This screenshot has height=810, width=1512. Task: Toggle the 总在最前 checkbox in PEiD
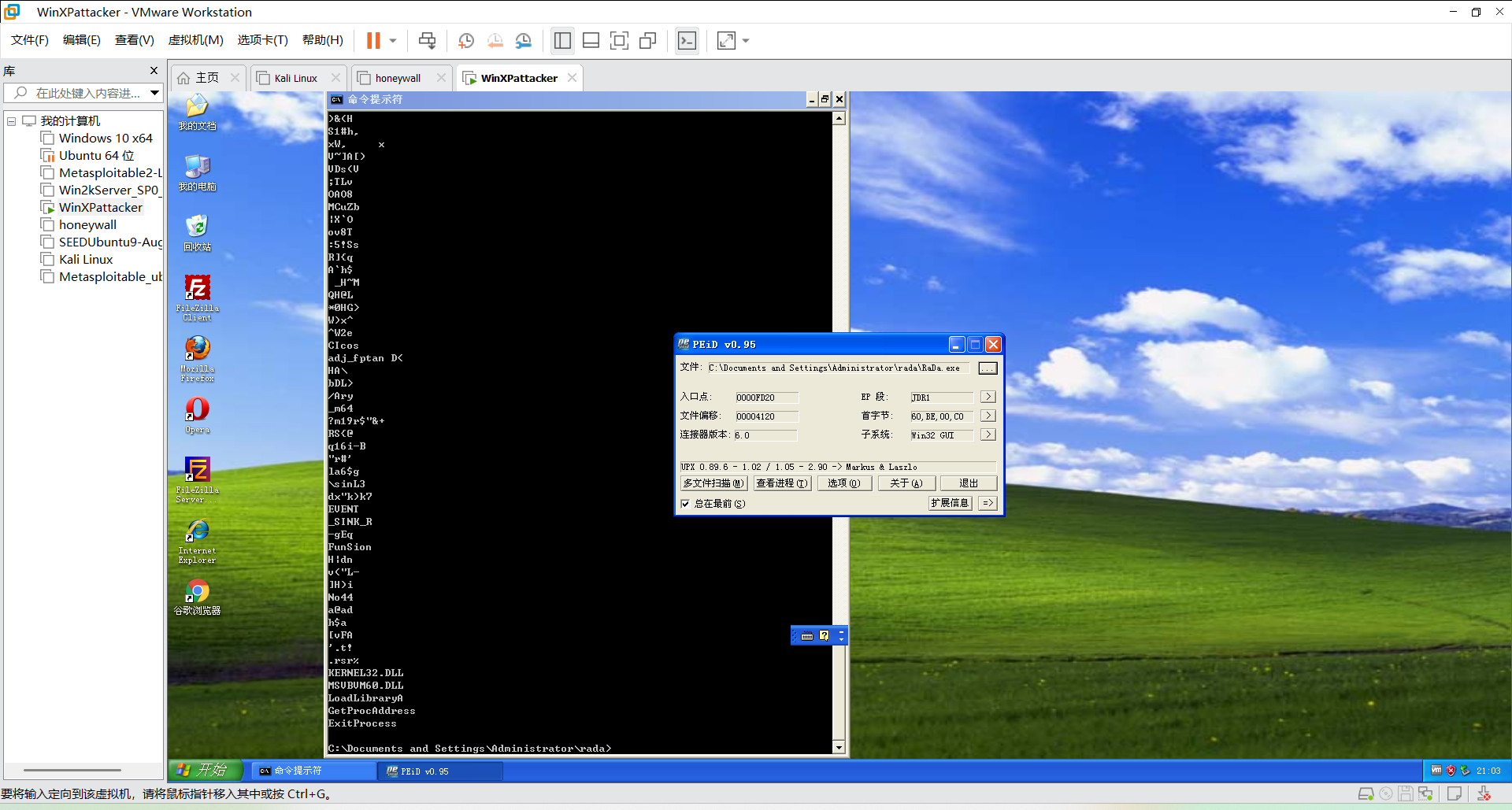[686, 504]
